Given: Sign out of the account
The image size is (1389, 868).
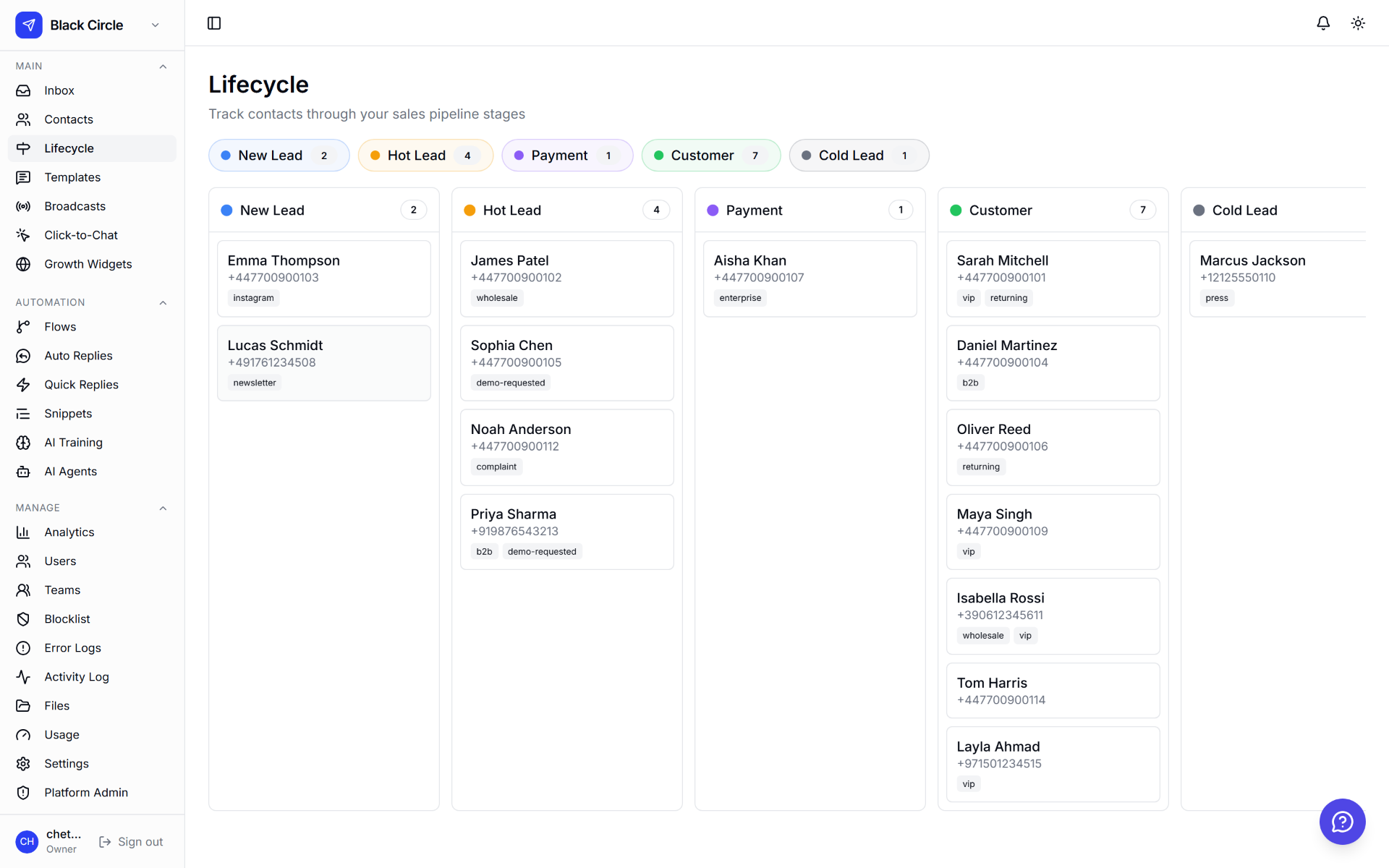Looking at the screenshot, I should (x=131, y=842).
